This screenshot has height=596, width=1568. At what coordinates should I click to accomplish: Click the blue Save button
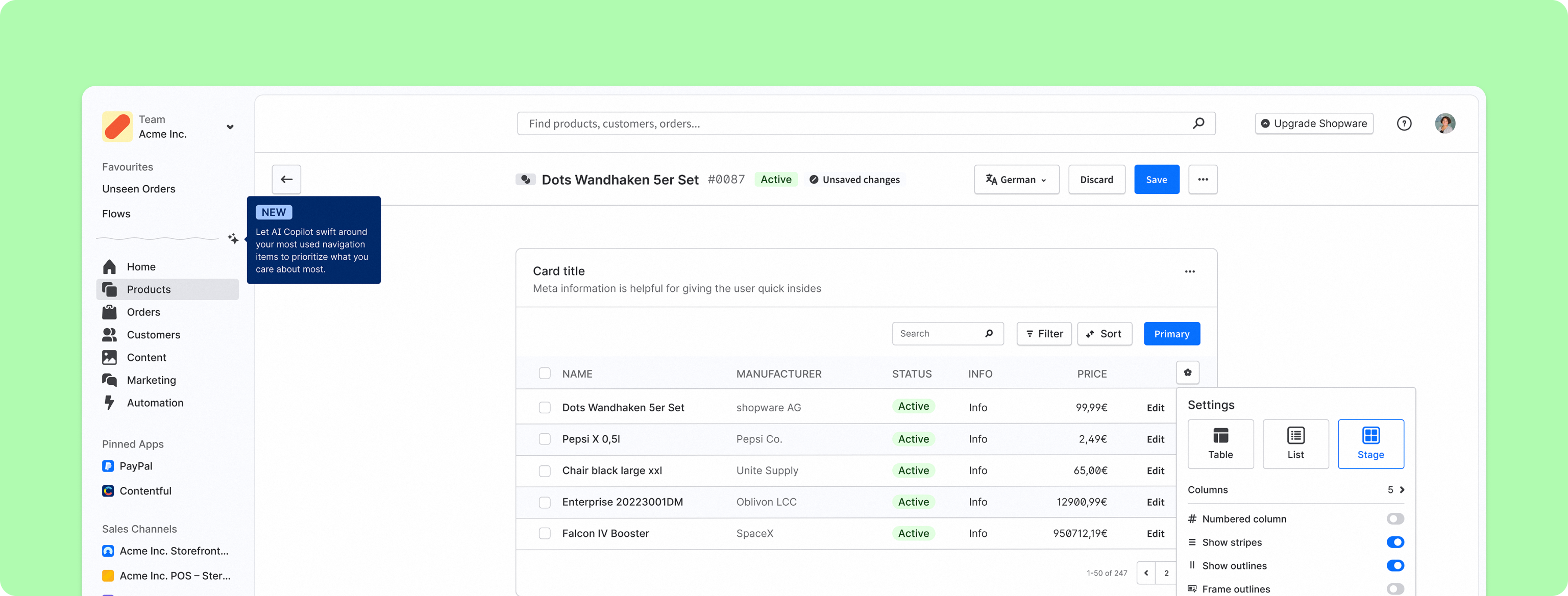(x=1156, y=179)
